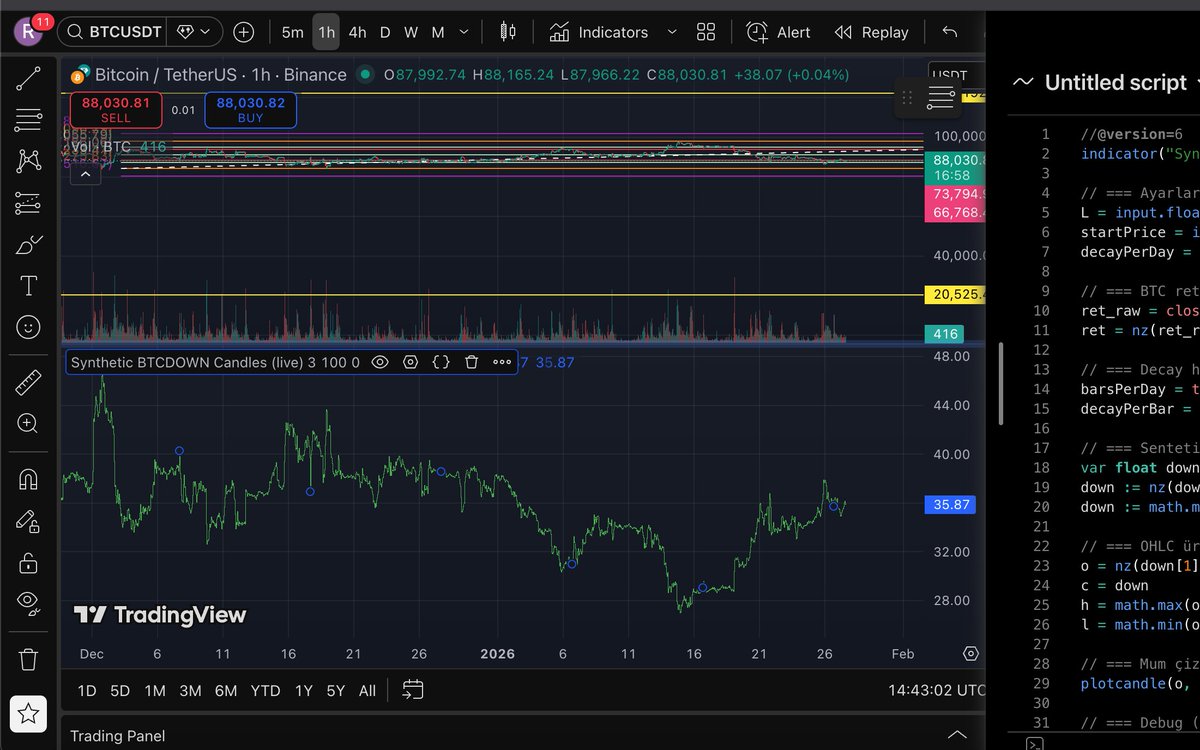Click the 35.87 current price label on scale
This screenshot has width=1200, height=750.
pyautogui.click(x=952, y=505)
